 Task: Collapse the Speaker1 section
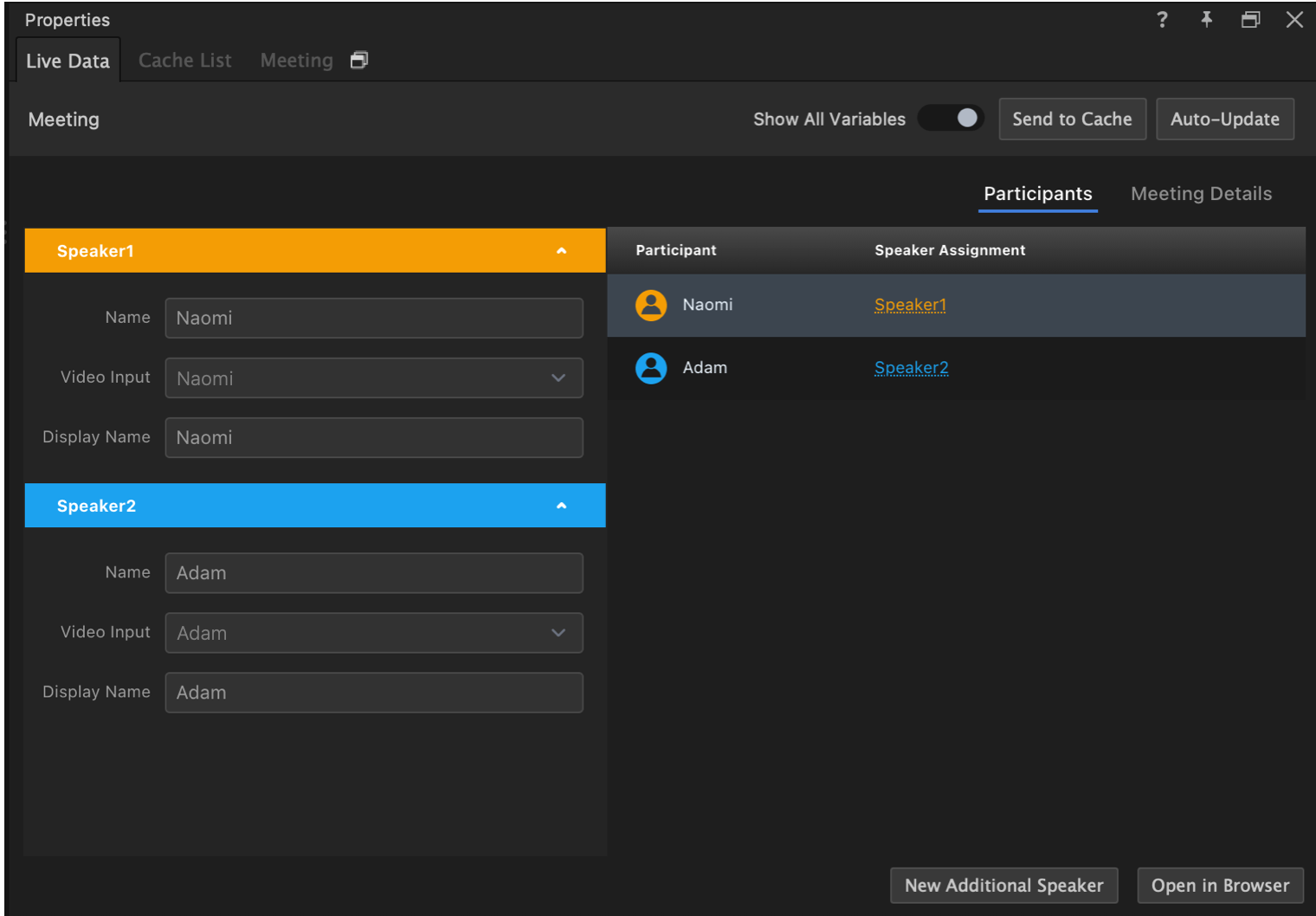pyautogui.click(x=562, y=250)
